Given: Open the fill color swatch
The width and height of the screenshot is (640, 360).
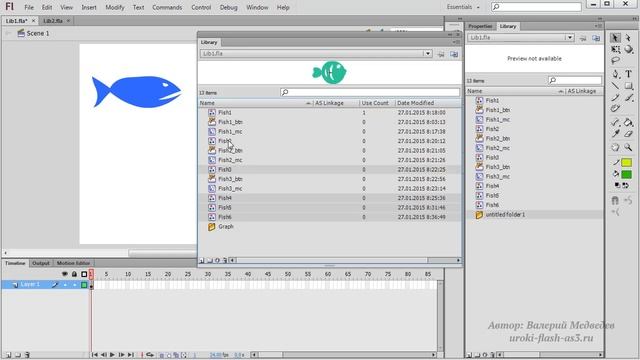Looking at the screenshot, I should 627,174.
